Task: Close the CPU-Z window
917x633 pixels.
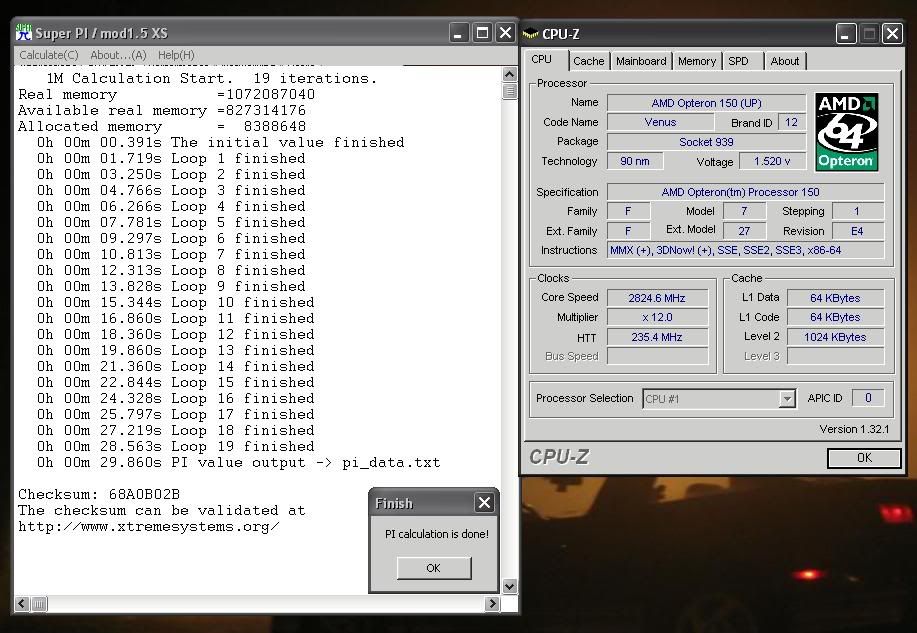Action: click(x=892, y=34)
